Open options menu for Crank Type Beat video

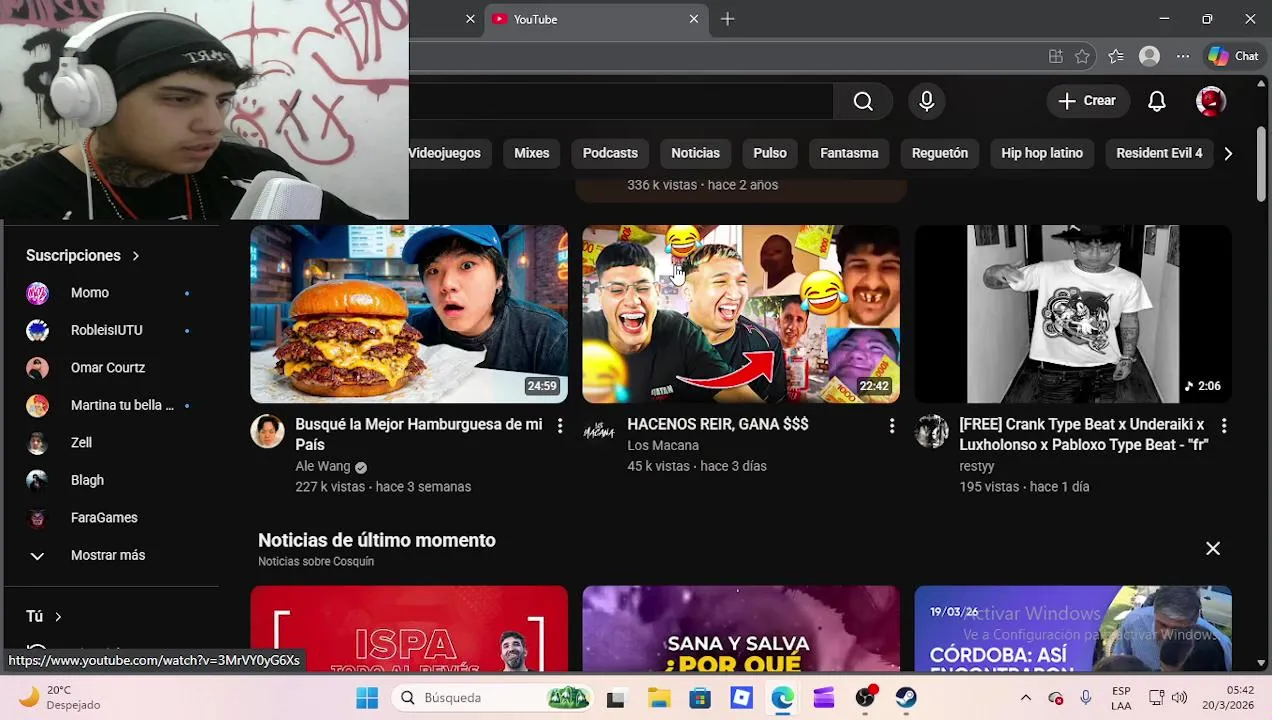(x=1224, y=426)
